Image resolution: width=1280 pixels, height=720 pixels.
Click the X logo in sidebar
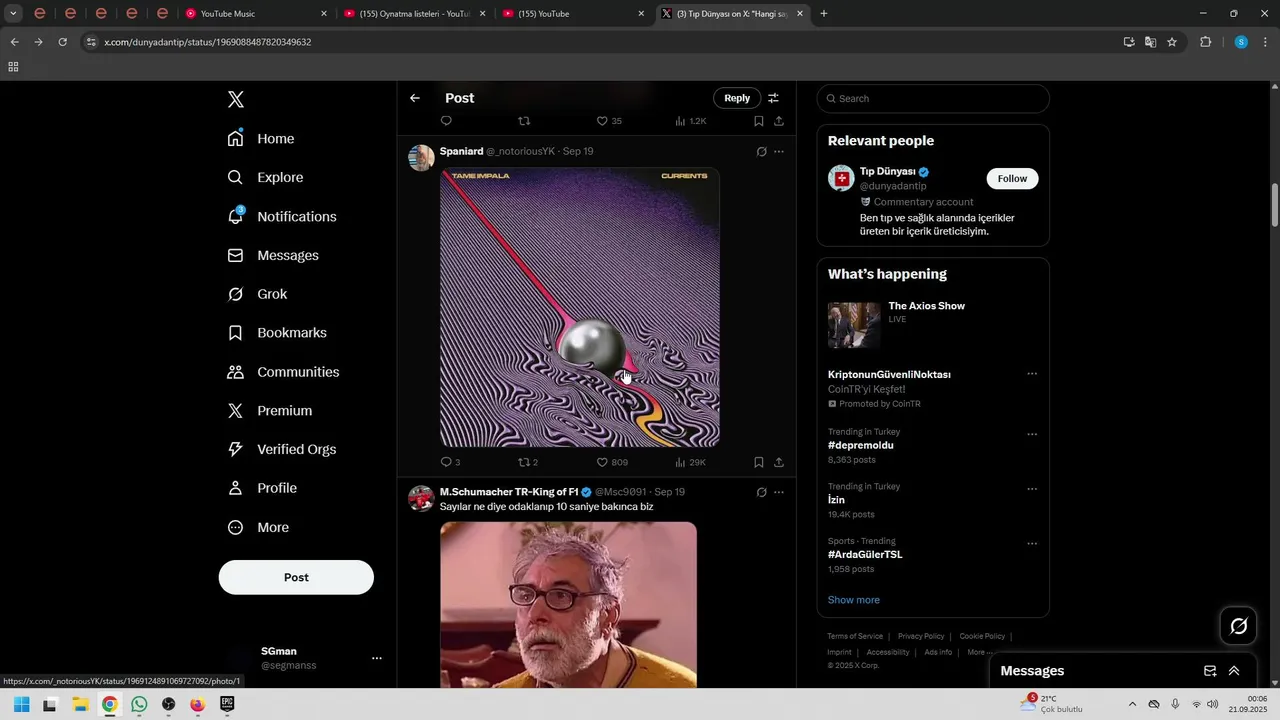236,99
